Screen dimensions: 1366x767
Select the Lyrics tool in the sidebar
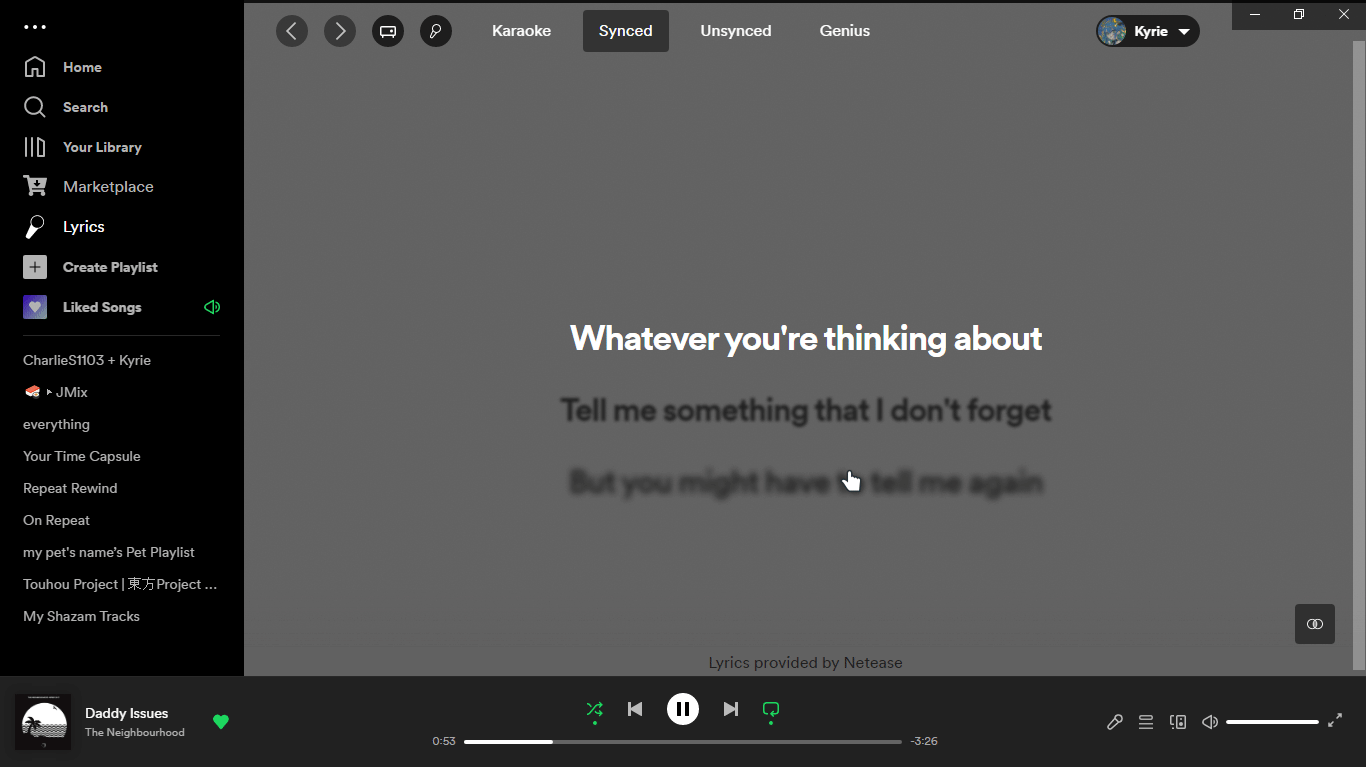[84, 226]
